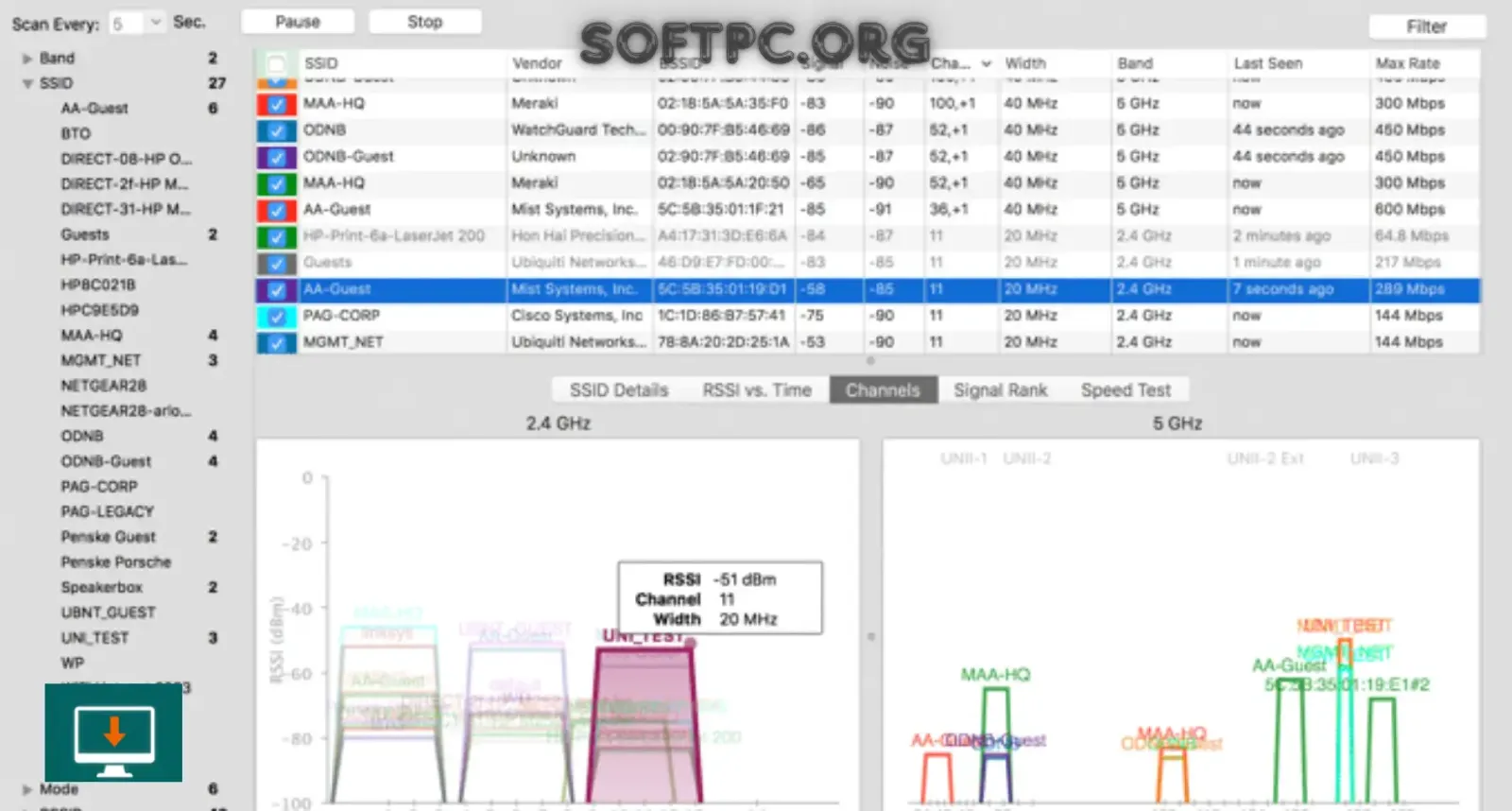
Task: Uncheck the MGMT_NET row checkbox
Action: click(x=277, y=342)
